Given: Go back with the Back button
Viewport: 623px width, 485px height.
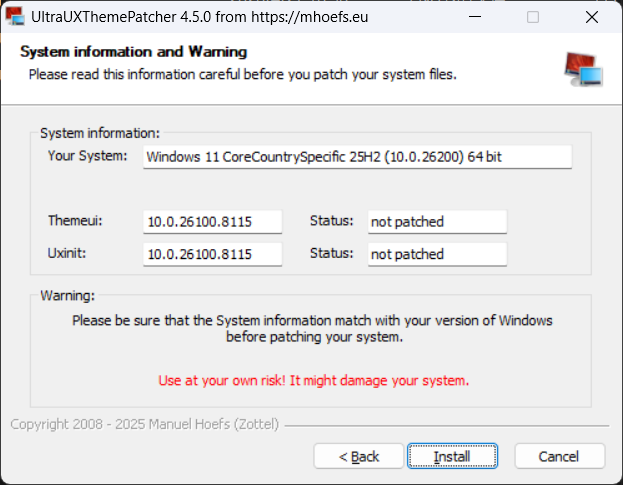Looking at the screenshot, I should click(x=359, y=456).
